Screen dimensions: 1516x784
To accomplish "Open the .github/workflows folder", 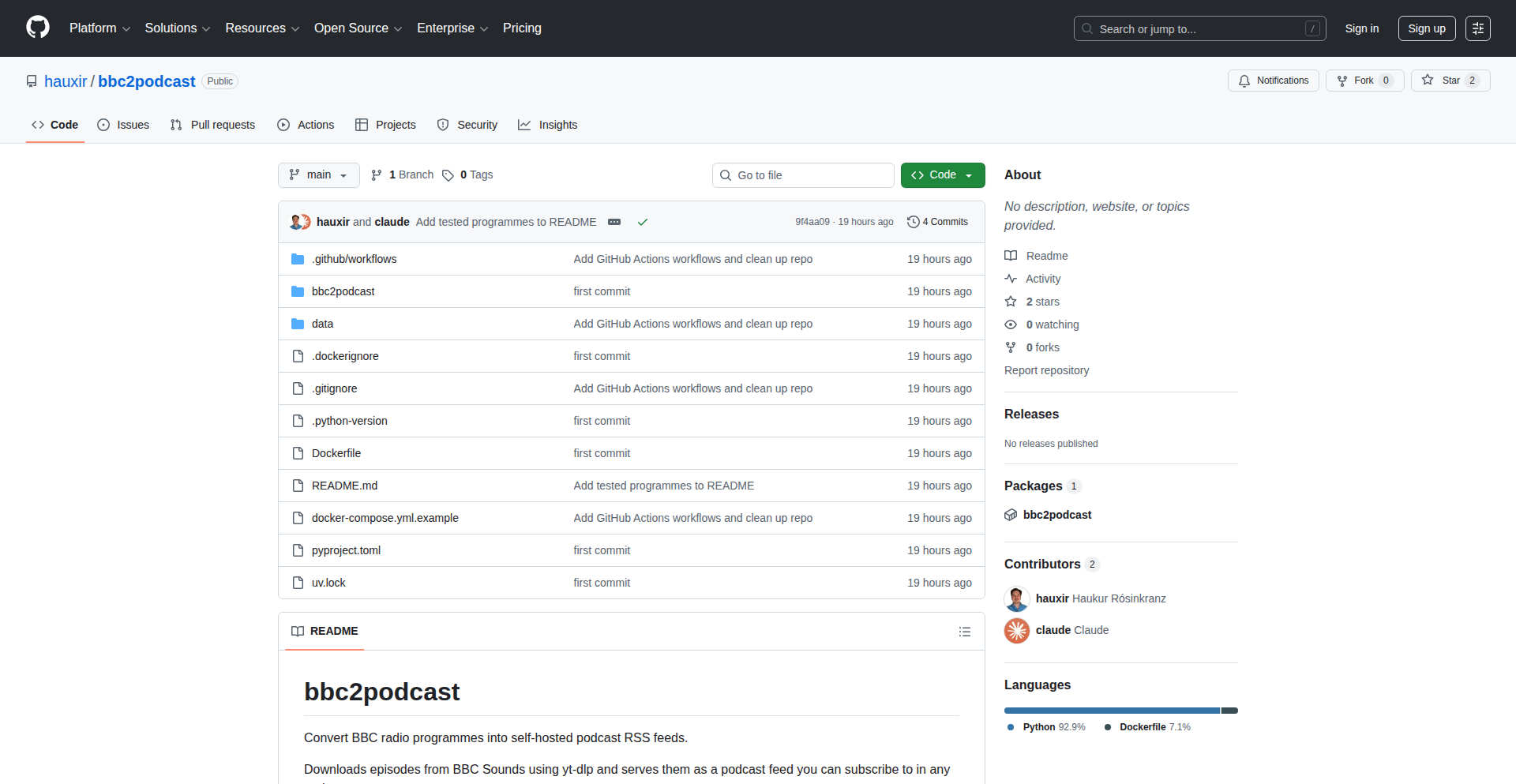I will (x=354, y=259).
